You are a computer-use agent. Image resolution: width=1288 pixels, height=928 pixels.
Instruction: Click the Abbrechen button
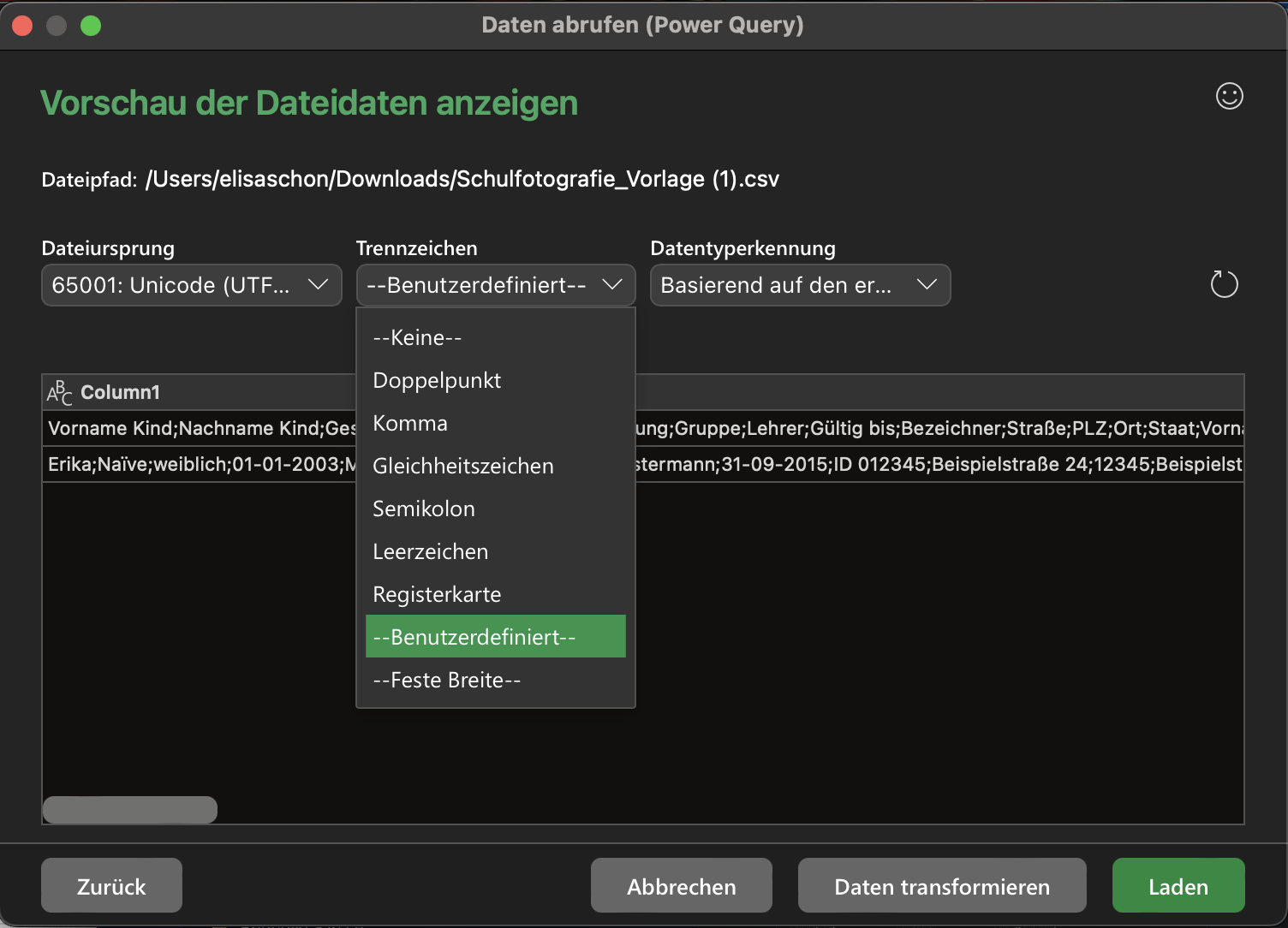coord(682,886)
